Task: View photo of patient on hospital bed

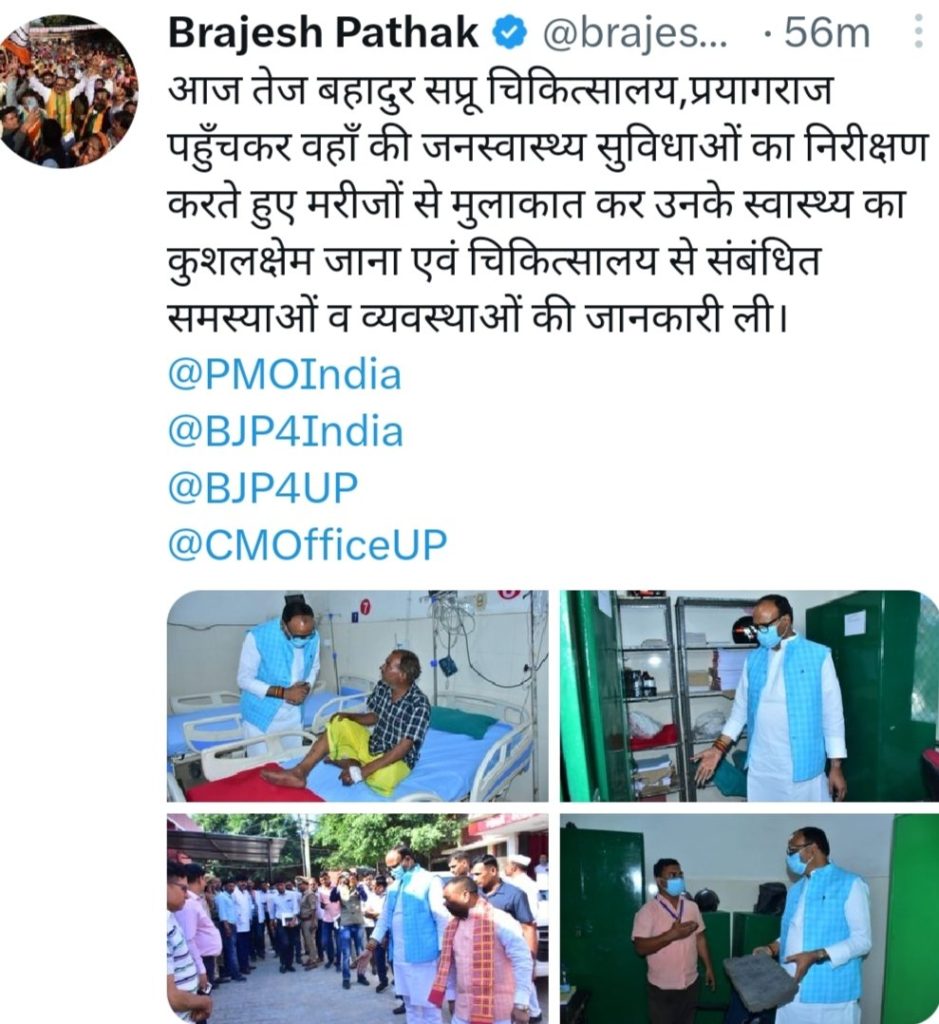Action: [x=358, y=696]
